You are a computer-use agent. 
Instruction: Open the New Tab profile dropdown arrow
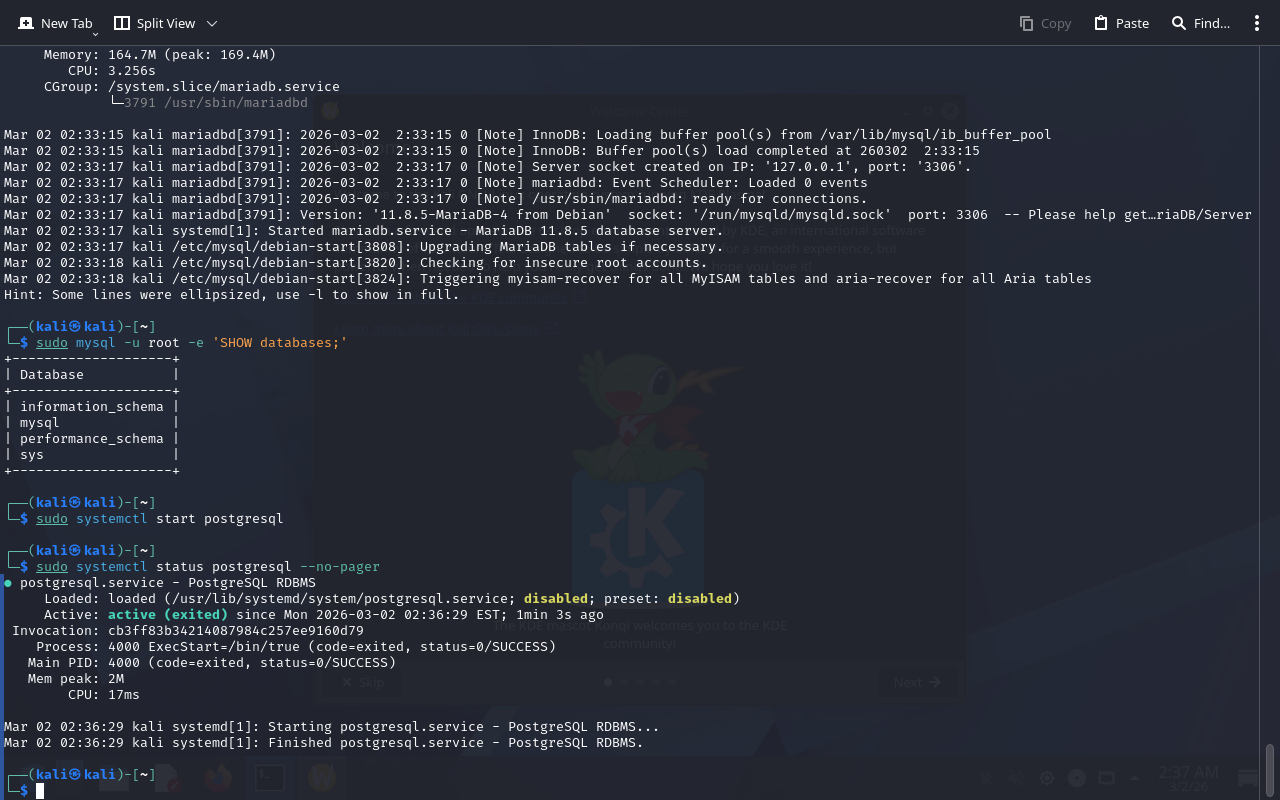pyautogui.click(x=95, y=34)
